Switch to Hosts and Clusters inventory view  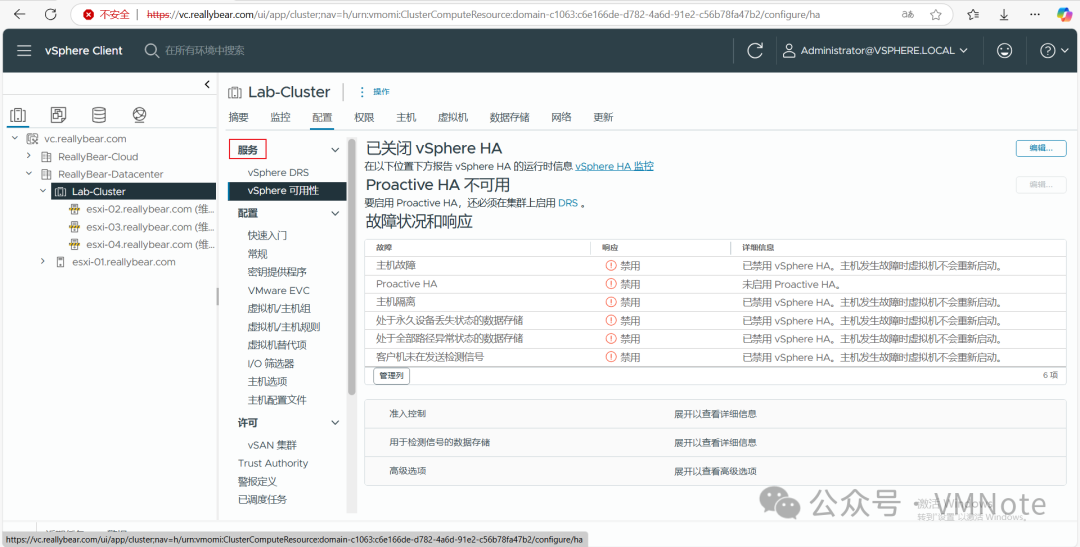[x=19, y=114]
